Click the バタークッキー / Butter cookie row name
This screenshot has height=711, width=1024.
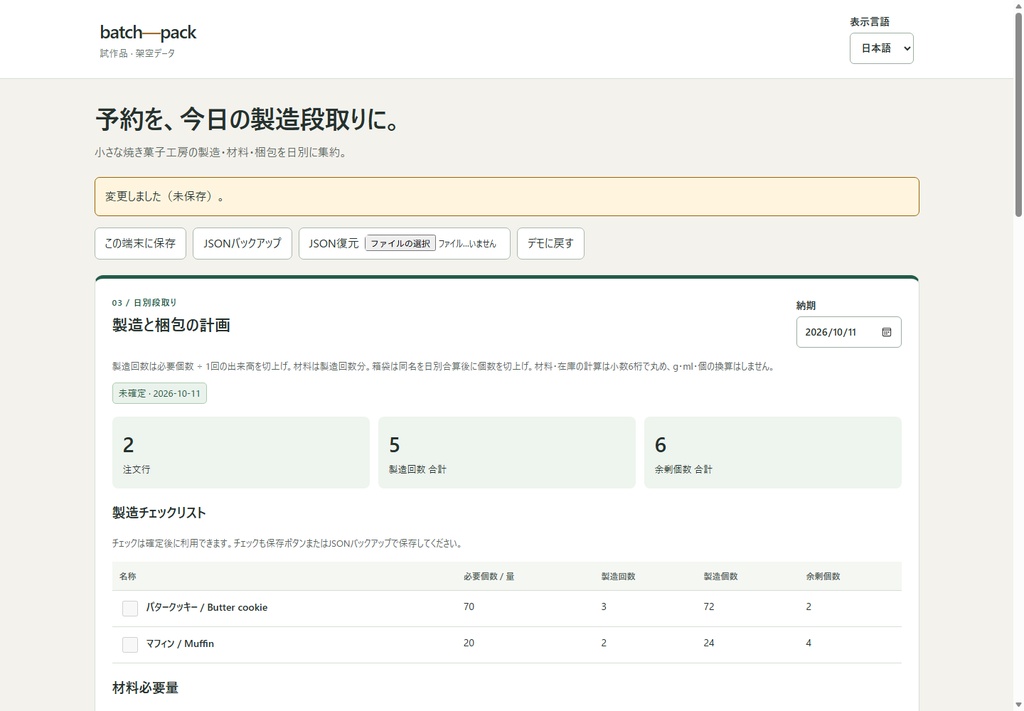(206, 607)
